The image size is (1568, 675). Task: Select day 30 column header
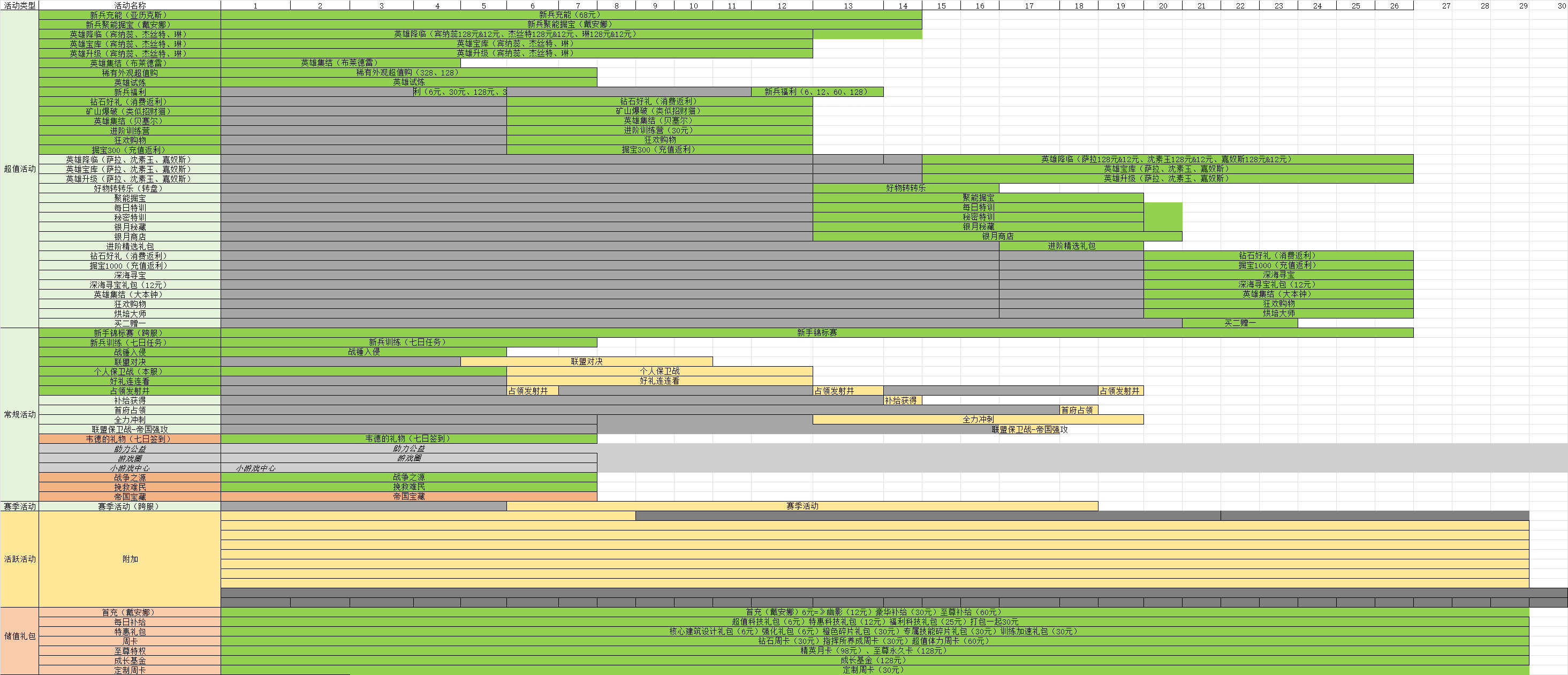tap(1557, 5)
